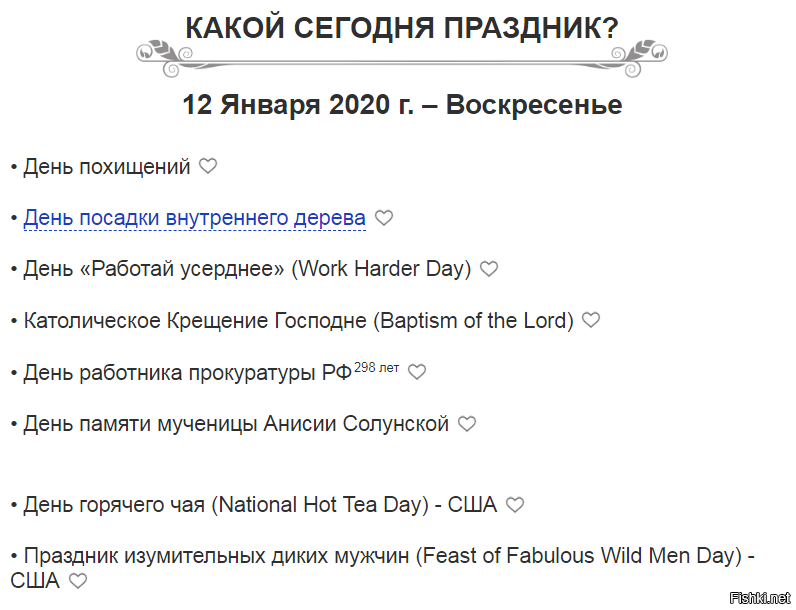Image resolution: width=796 pixels, height=610 pixels.
Task: Heart the Анисии Солунской memorial day
Action: point(467,424)
